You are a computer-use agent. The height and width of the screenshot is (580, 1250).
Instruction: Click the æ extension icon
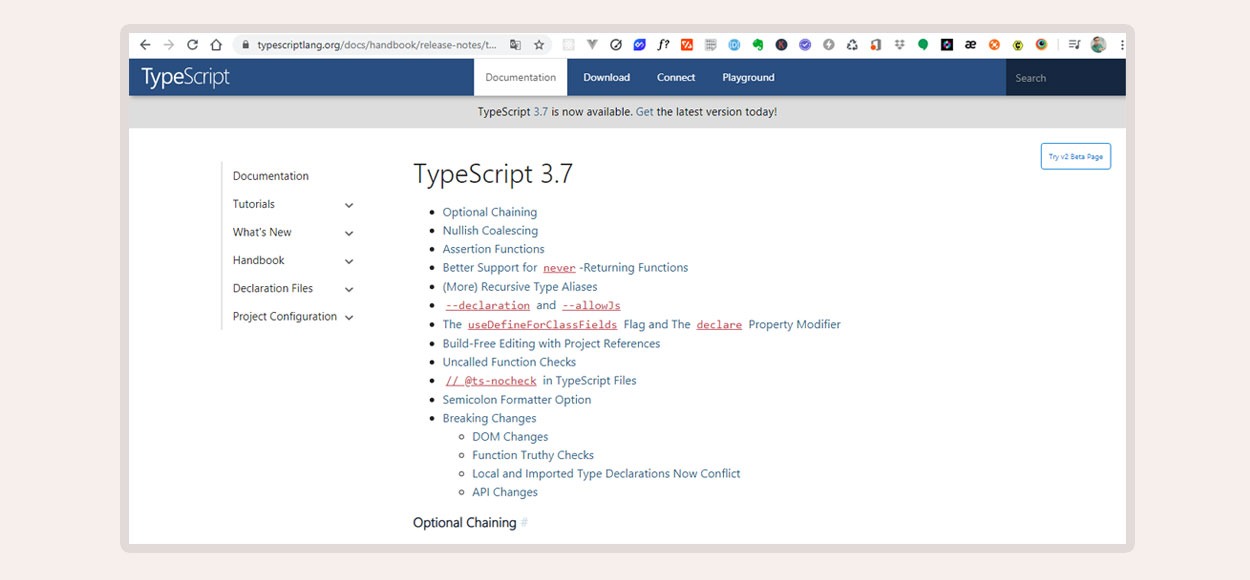[970, 45]
